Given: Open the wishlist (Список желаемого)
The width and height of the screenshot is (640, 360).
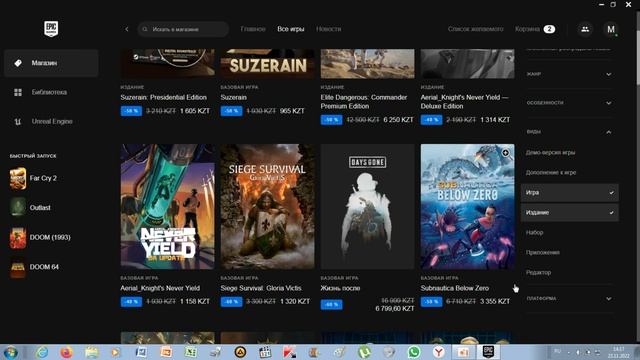Looking at the screenshot, I should pyautogui.click(x=476, y=29).
